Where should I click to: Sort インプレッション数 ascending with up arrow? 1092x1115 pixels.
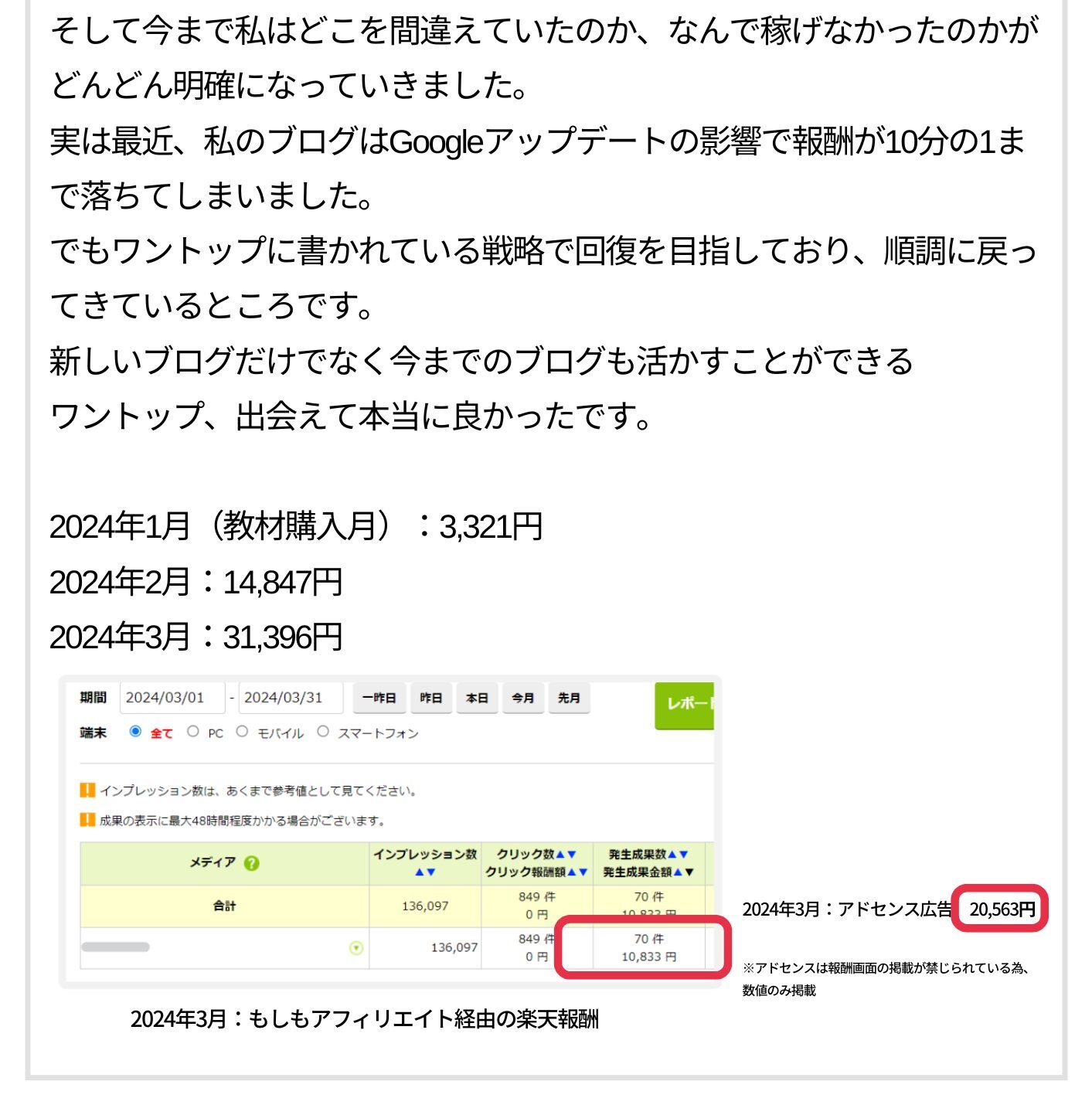[x=420, y=872]
